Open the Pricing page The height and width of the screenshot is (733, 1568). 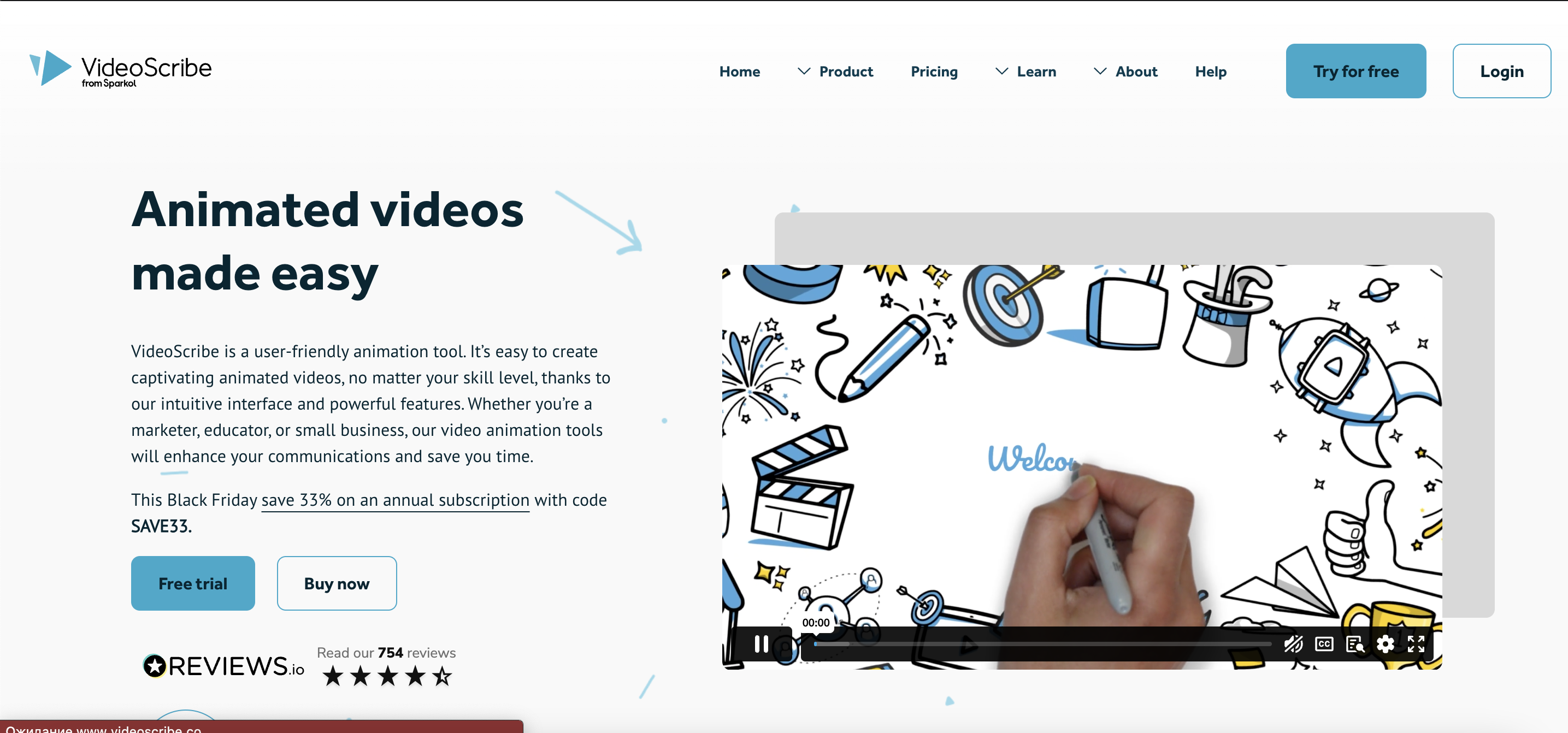tap(934, 72)
